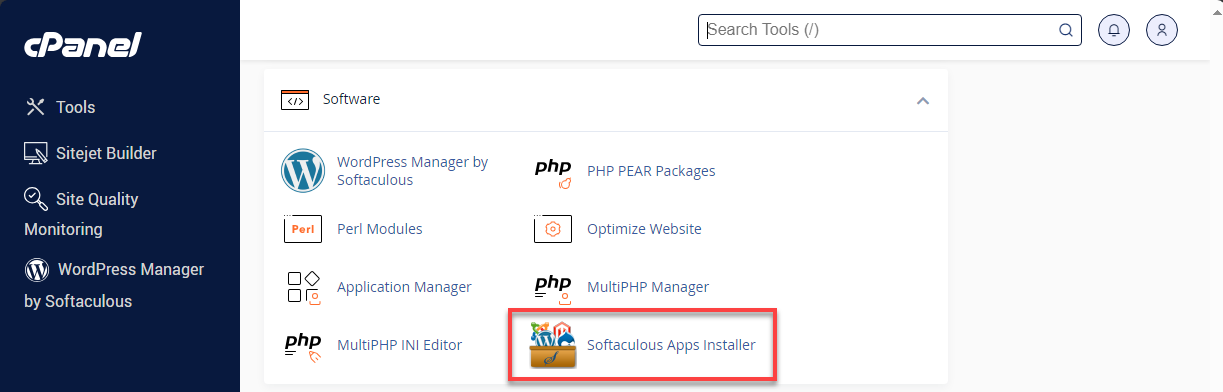The image size is (1223, 392).
Task: Open the Application Manager link
Action: (x=404, y=287)
